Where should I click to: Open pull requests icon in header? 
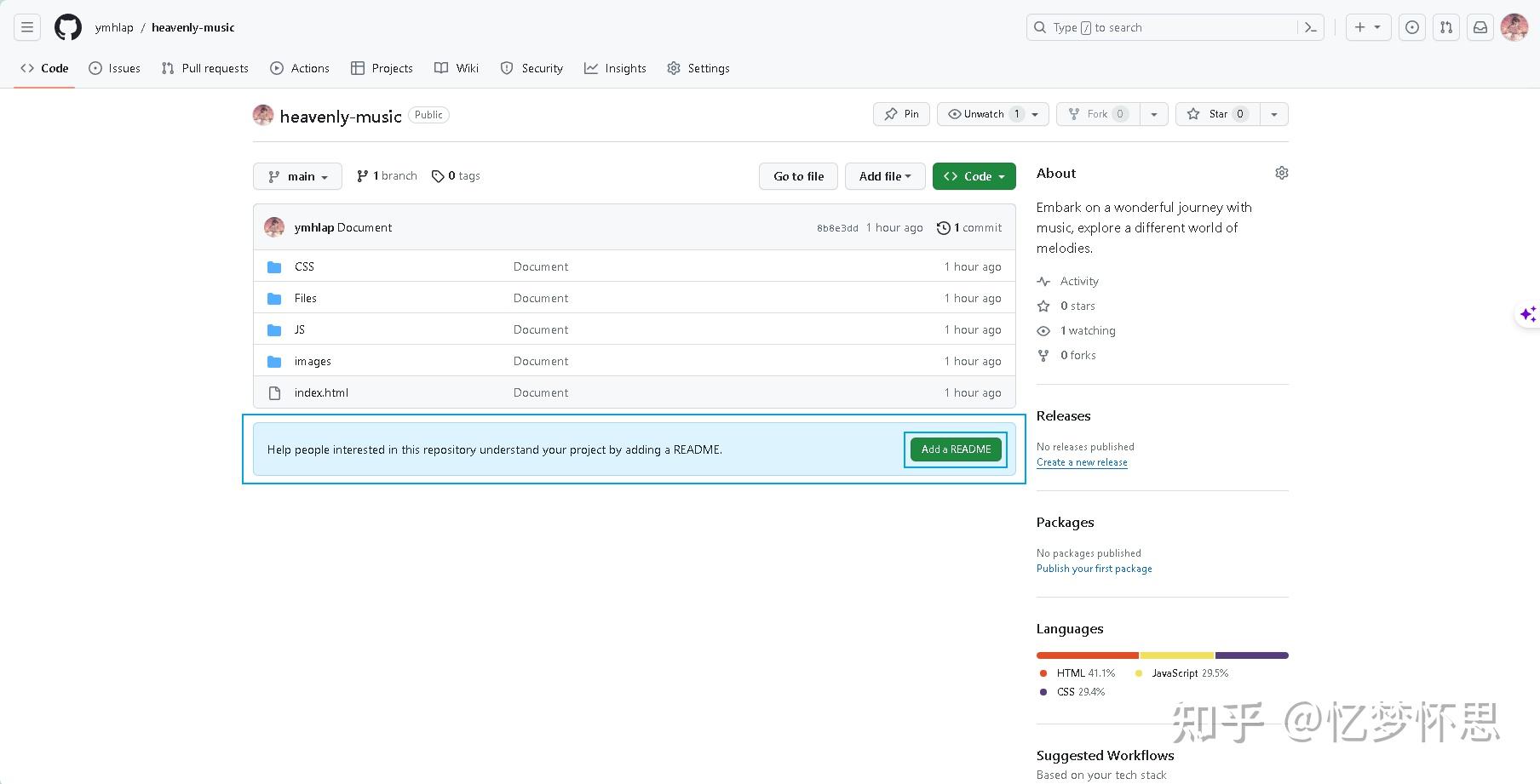tap(1446, 27)
